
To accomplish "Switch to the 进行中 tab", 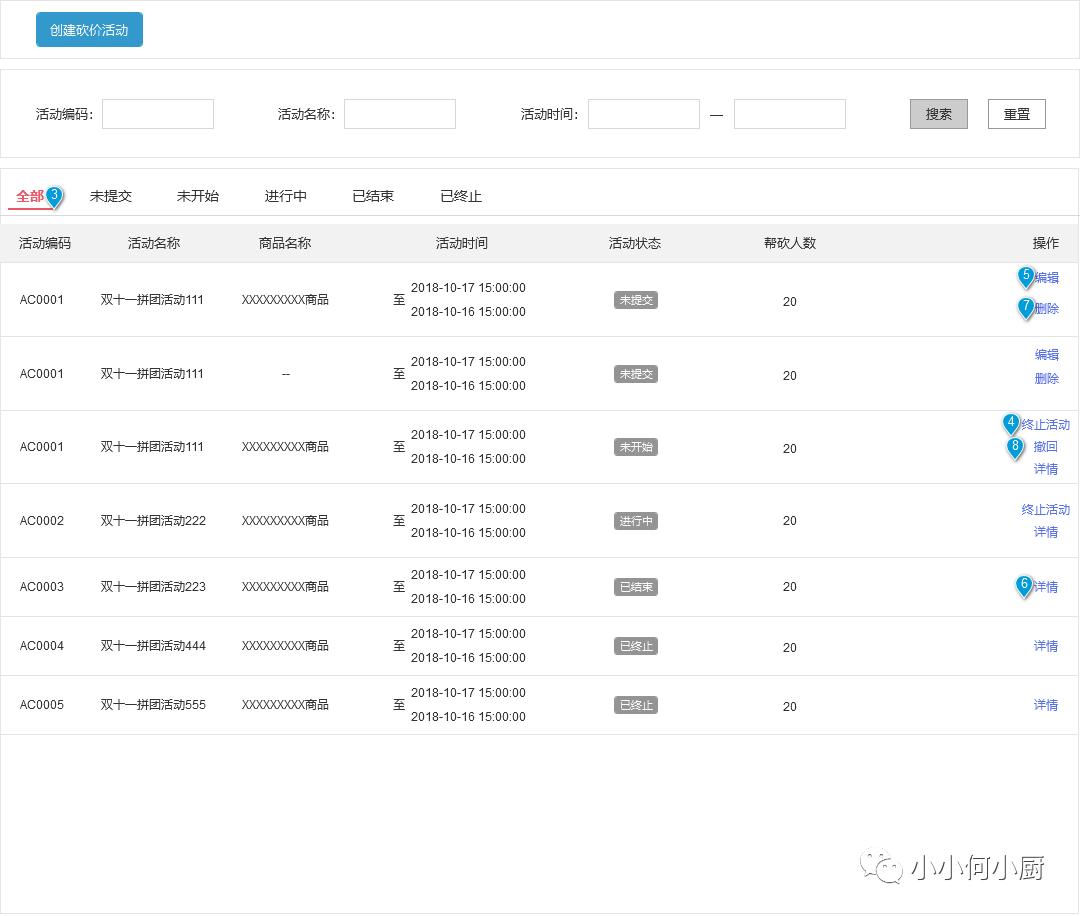I will [x=285, y=196].
